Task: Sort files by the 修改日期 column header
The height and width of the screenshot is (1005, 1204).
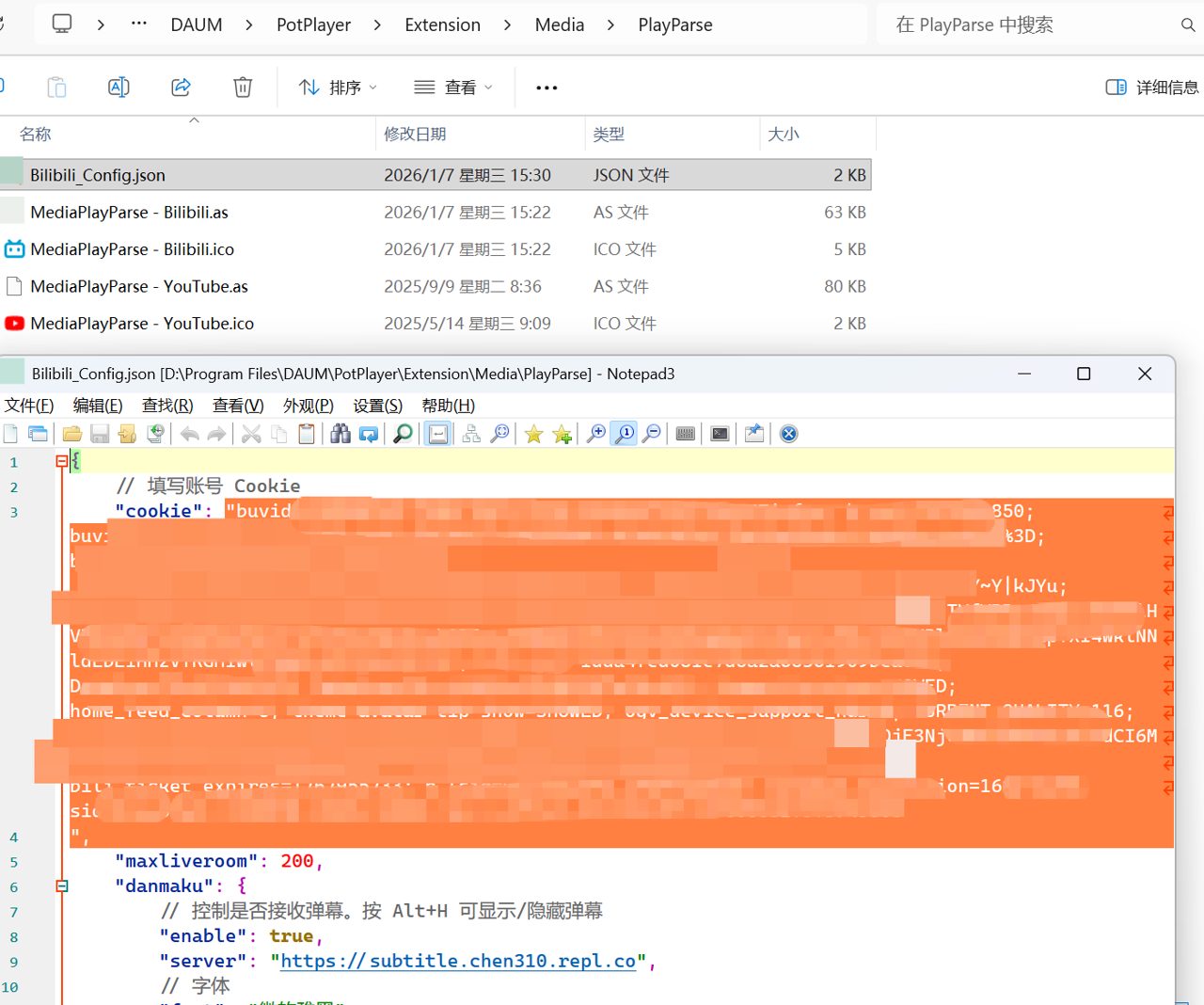Action: coord(415,135)
